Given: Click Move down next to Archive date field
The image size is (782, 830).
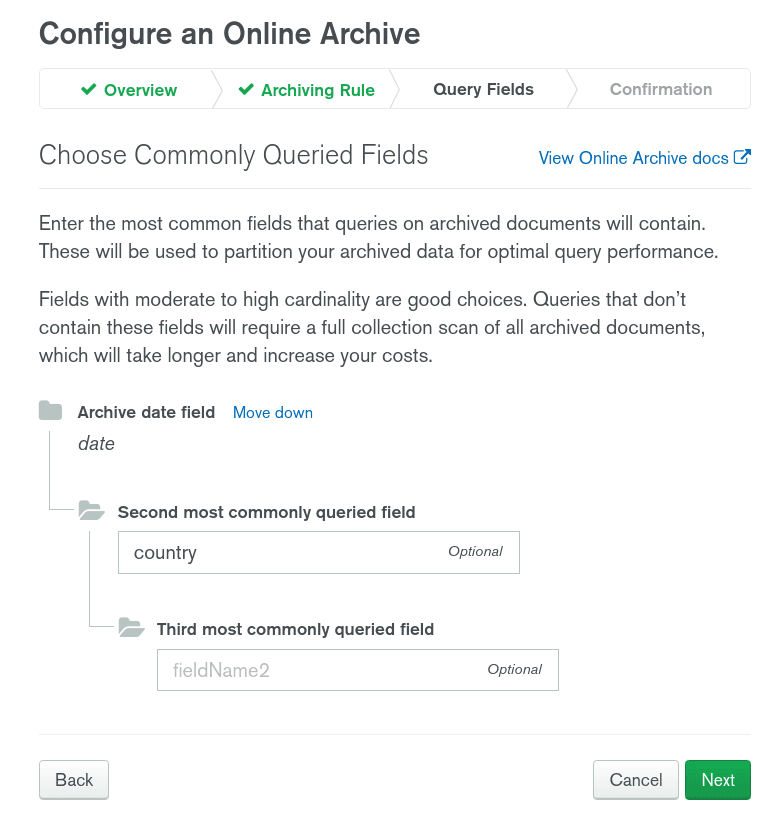Looking at the screenshot, I should click(272, 412).
